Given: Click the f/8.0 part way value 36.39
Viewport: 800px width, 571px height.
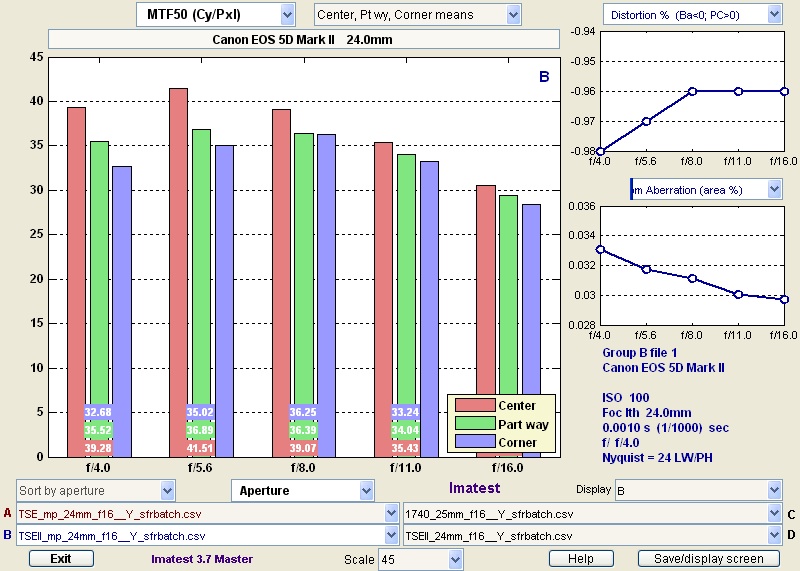Looking at the screenshot, I should coord(303,430).
